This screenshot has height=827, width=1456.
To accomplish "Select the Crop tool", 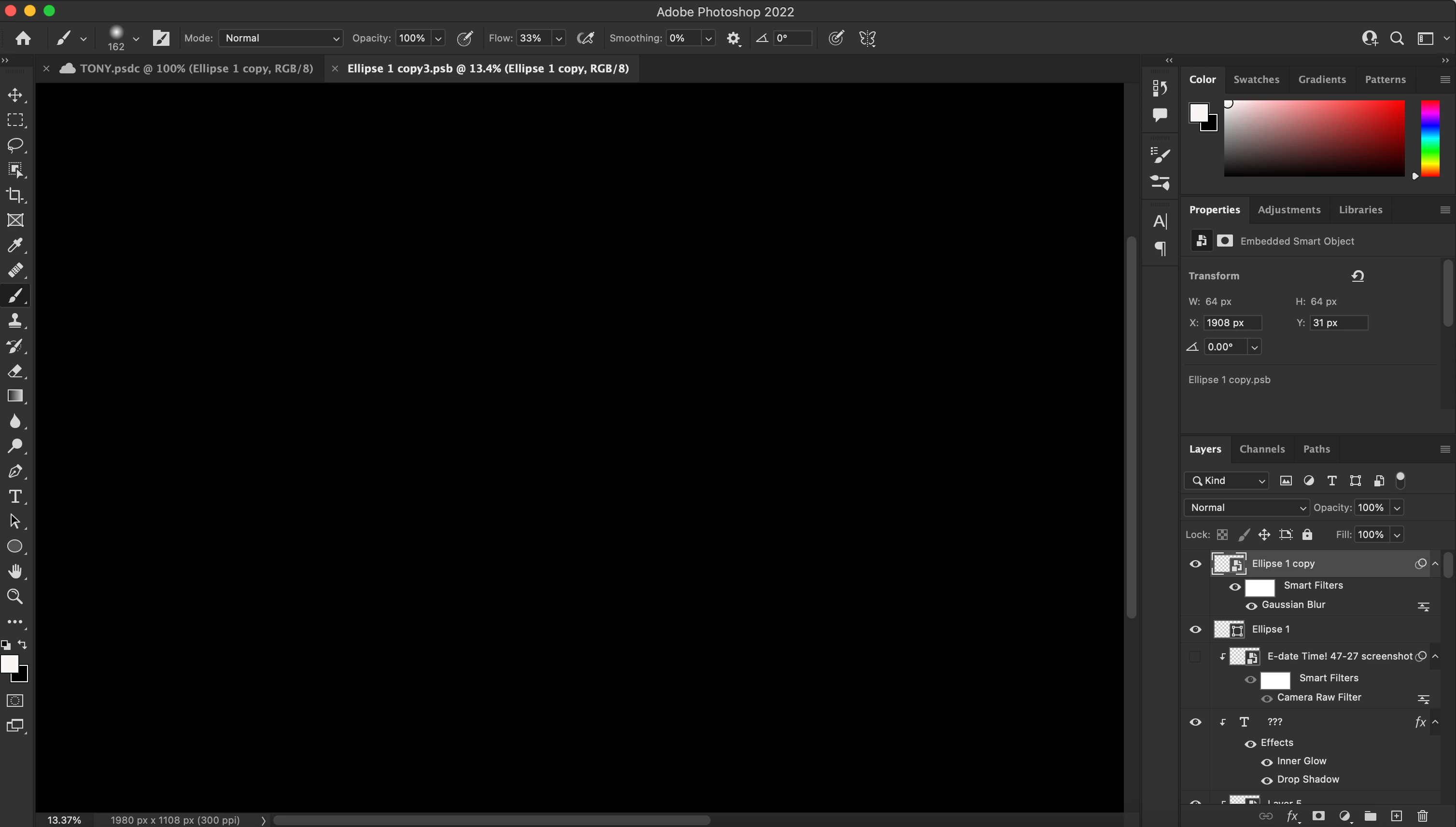I will (15, 195).
